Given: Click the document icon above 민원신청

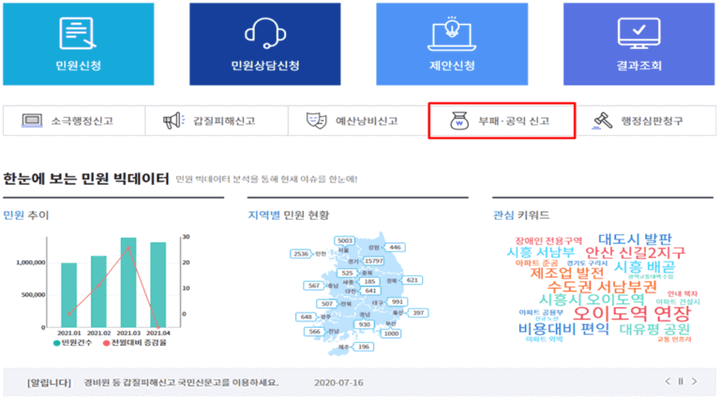Looking at the screenshot, I should [x=77, y=33].
